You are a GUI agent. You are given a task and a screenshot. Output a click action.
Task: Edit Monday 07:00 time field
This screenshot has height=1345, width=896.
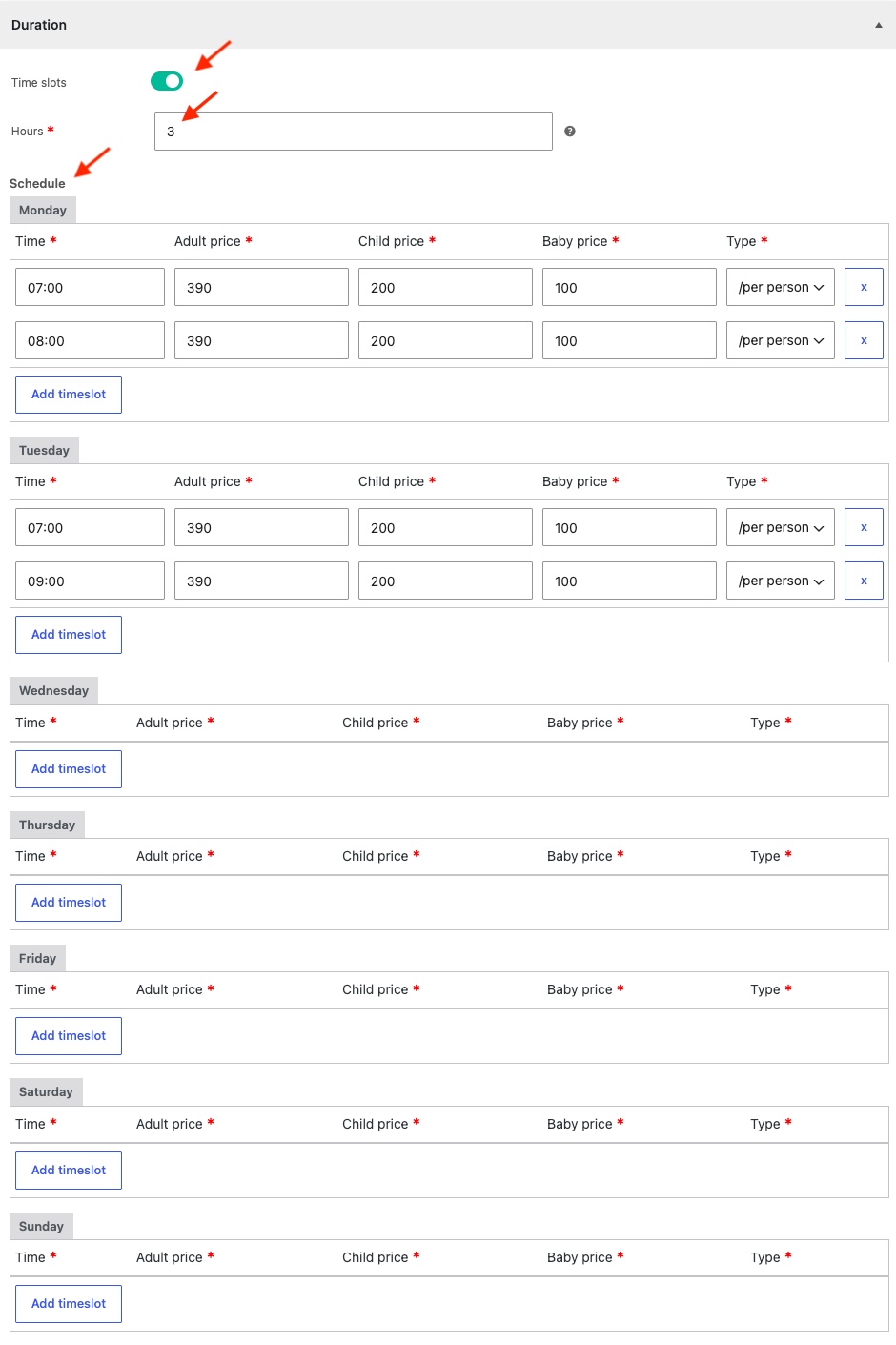tap(90, 287)
